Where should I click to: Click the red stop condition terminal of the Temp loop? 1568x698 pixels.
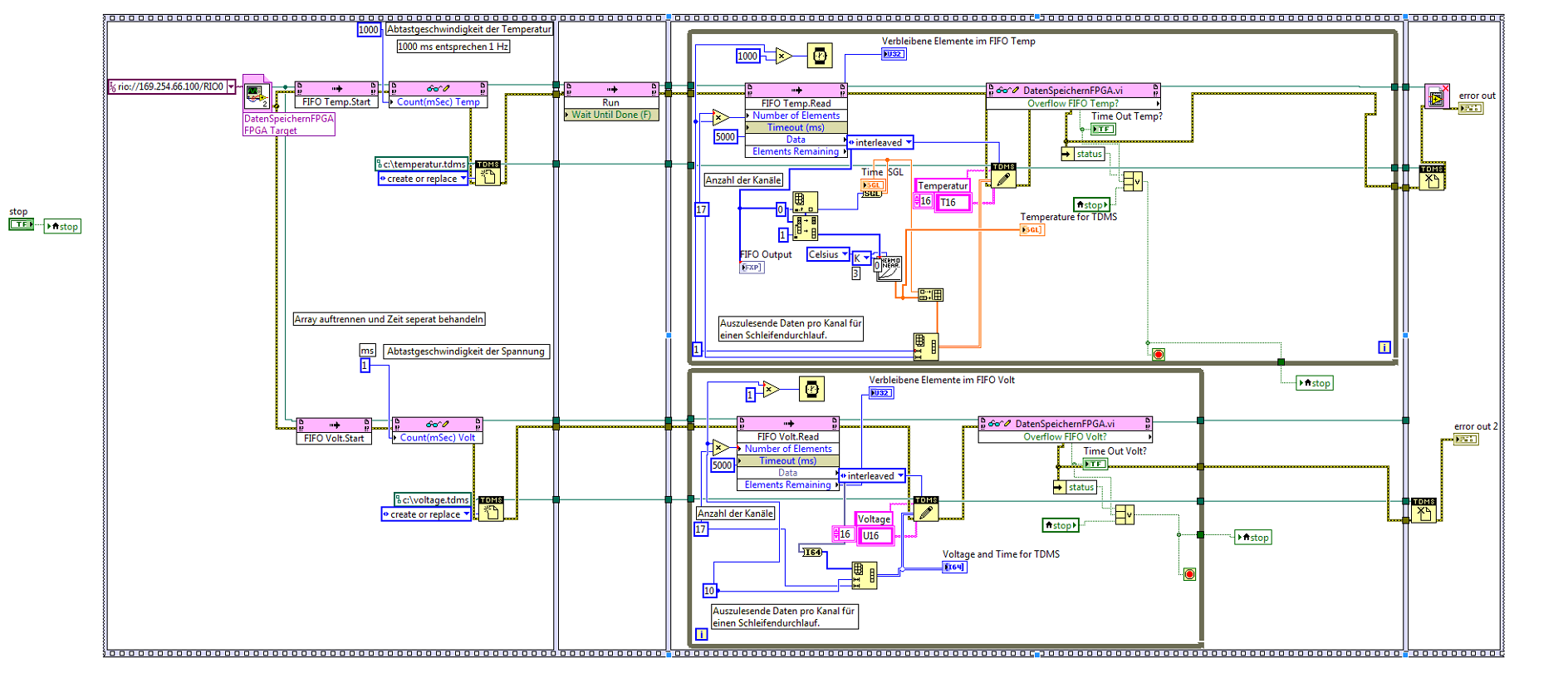[1159, 355]
